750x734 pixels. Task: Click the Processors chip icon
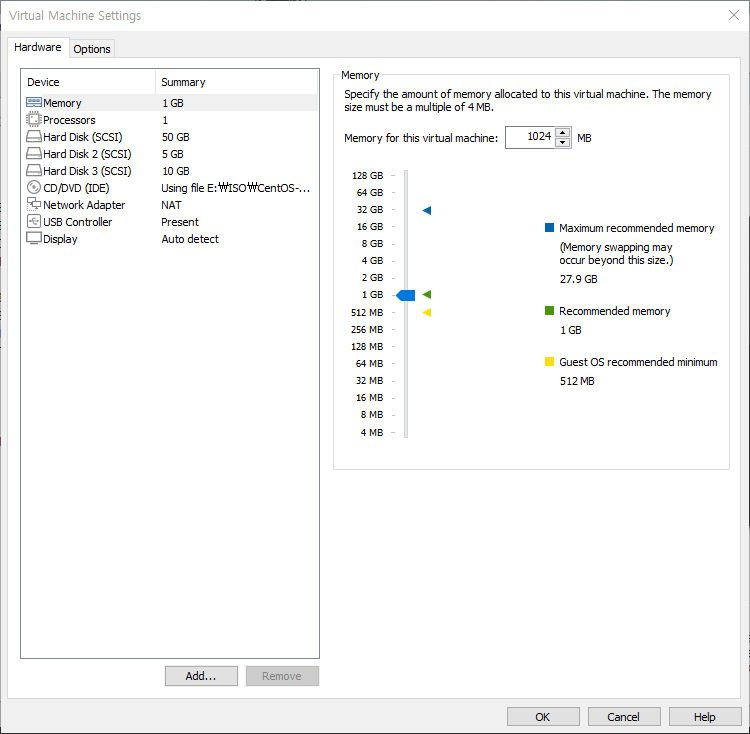click(33, 119)
